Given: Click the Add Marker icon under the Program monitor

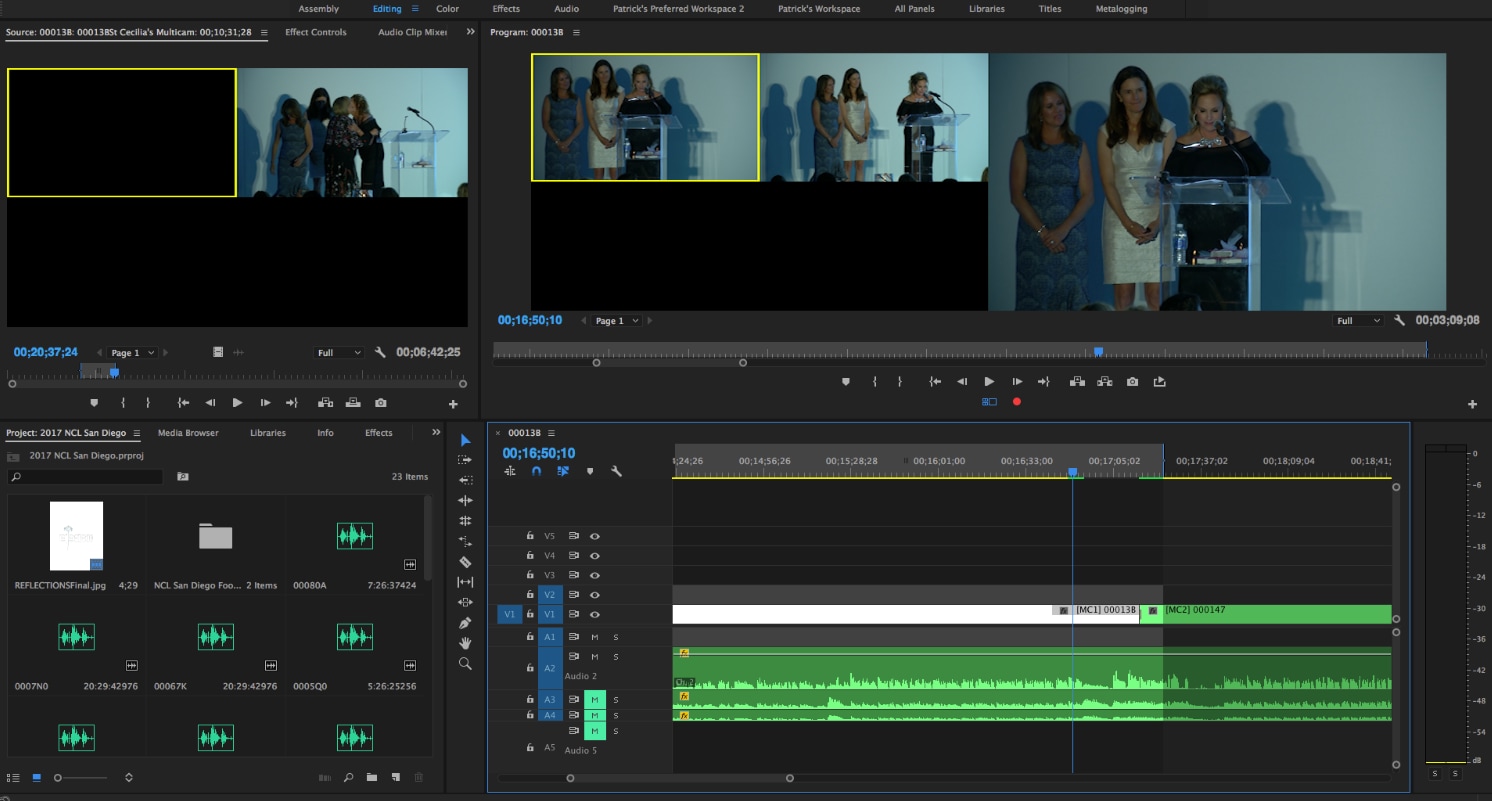Looking at the screenshot, I should point(846,381).
